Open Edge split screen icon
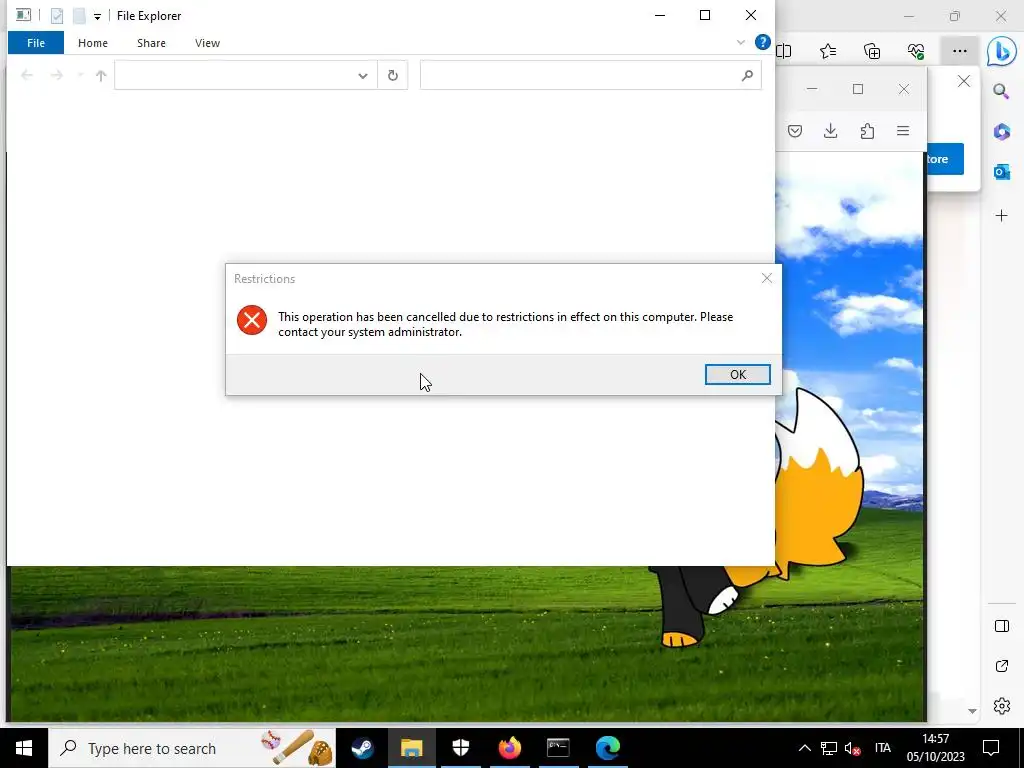The height and width of the screenshot is (768, 1024). click(x=784, y=51)
